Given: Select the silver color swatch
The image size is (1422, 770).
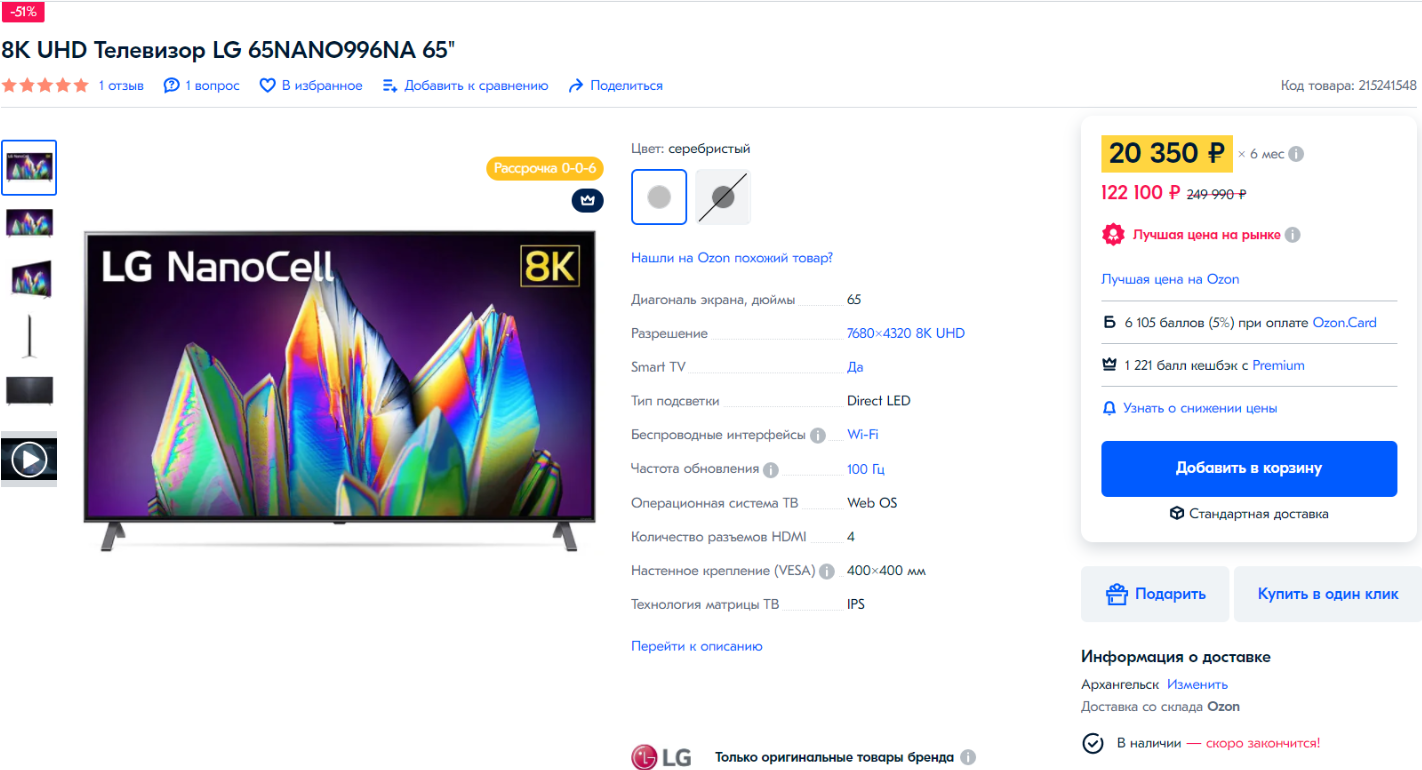Looking at the screenshot, I should [x=659, y=197].
